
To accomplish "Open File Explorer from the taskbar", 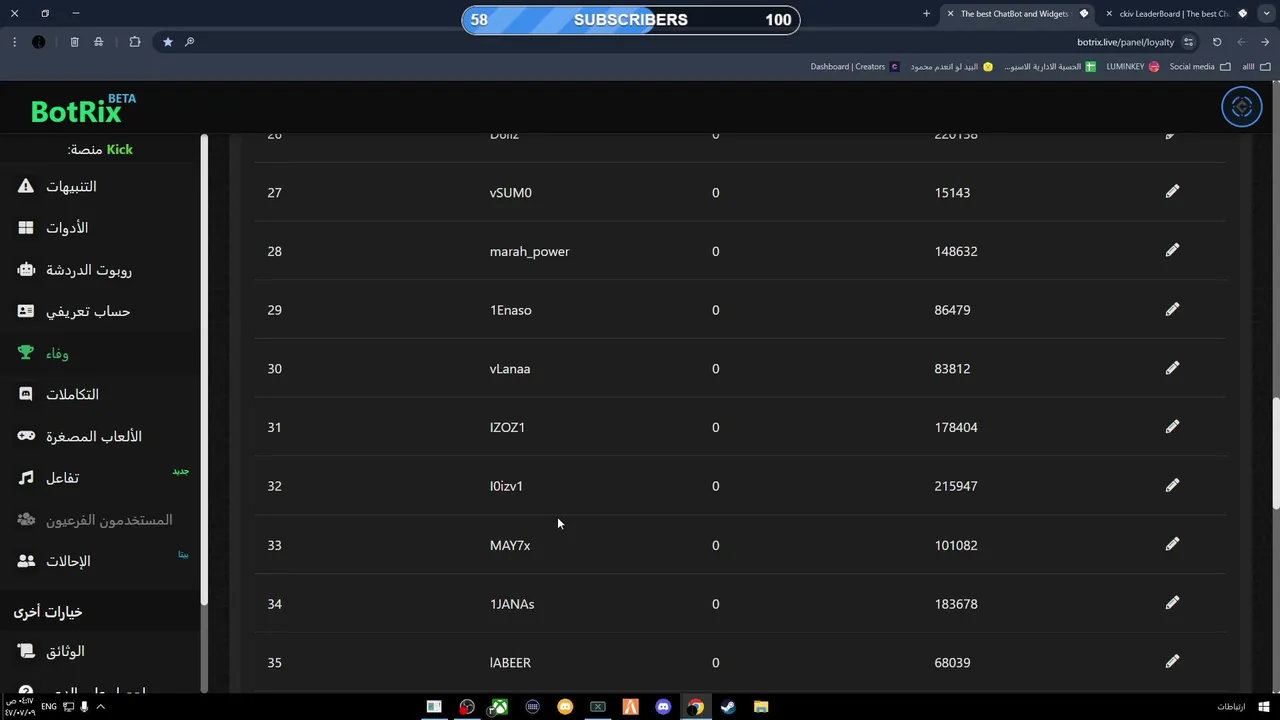I will [761, 707].
